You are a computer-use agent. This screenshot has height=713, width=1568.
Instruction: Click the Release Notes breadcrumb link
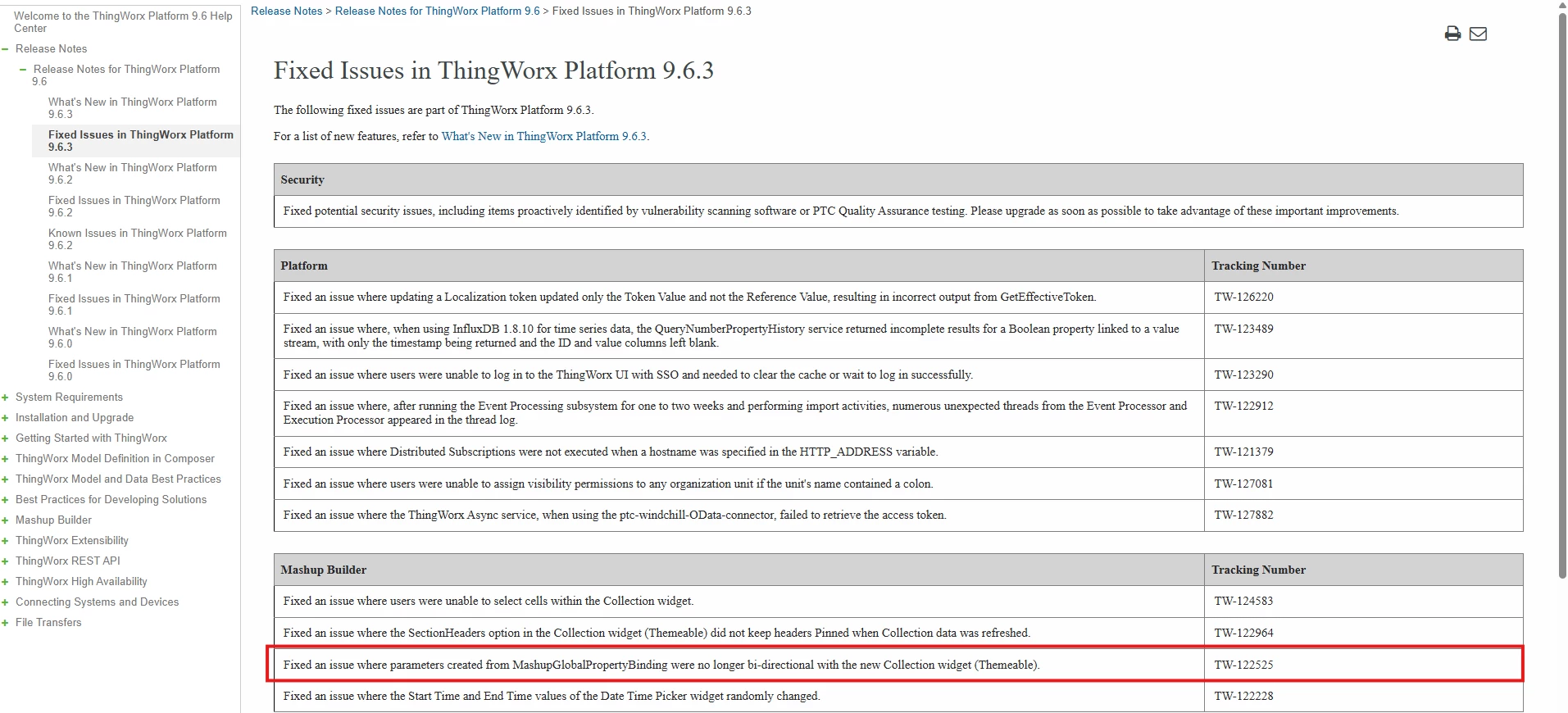coord(286,11)
